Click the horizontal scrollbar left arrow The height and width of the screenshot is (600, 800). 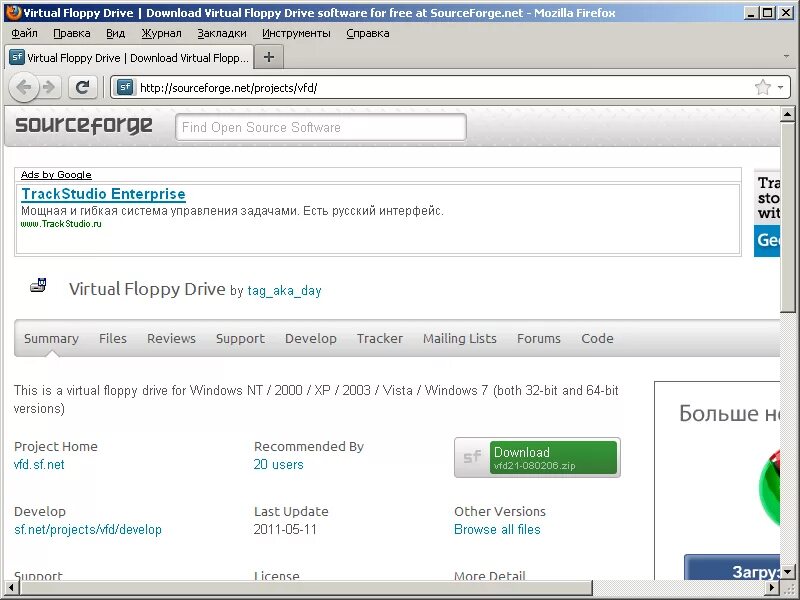12,588
